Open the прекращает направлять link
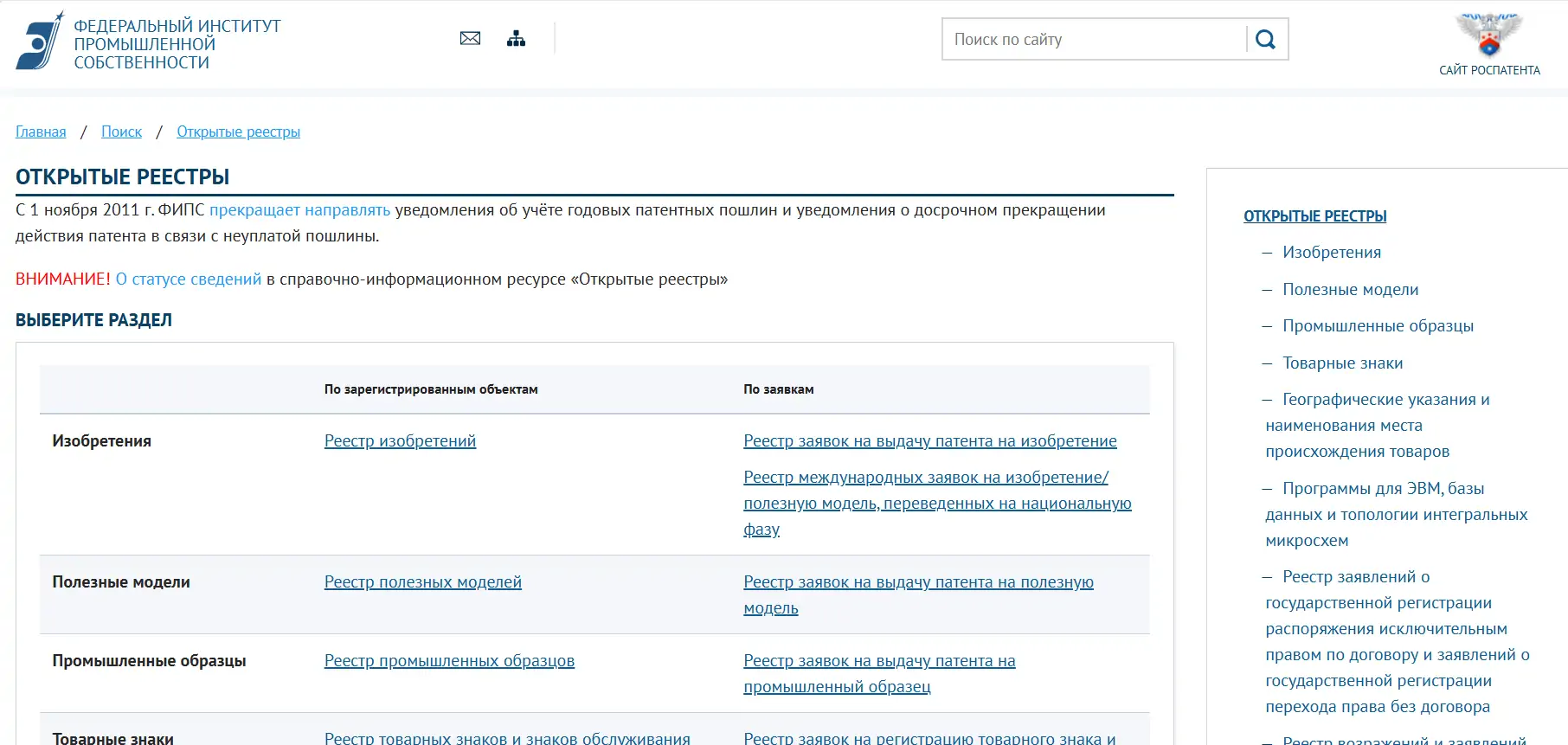This screenshot has height=745, width=1568. [299, 210]
